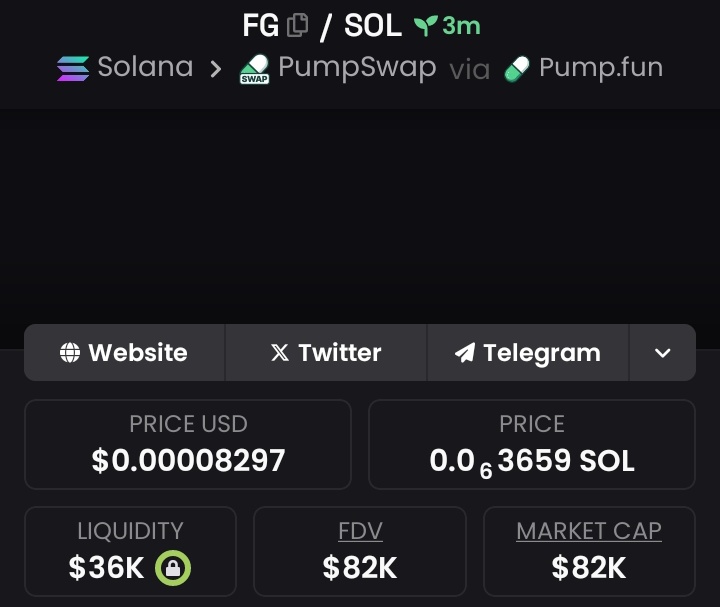720x607 pixels.
Task: Click the PRICE USD value box
Action: 188,444
